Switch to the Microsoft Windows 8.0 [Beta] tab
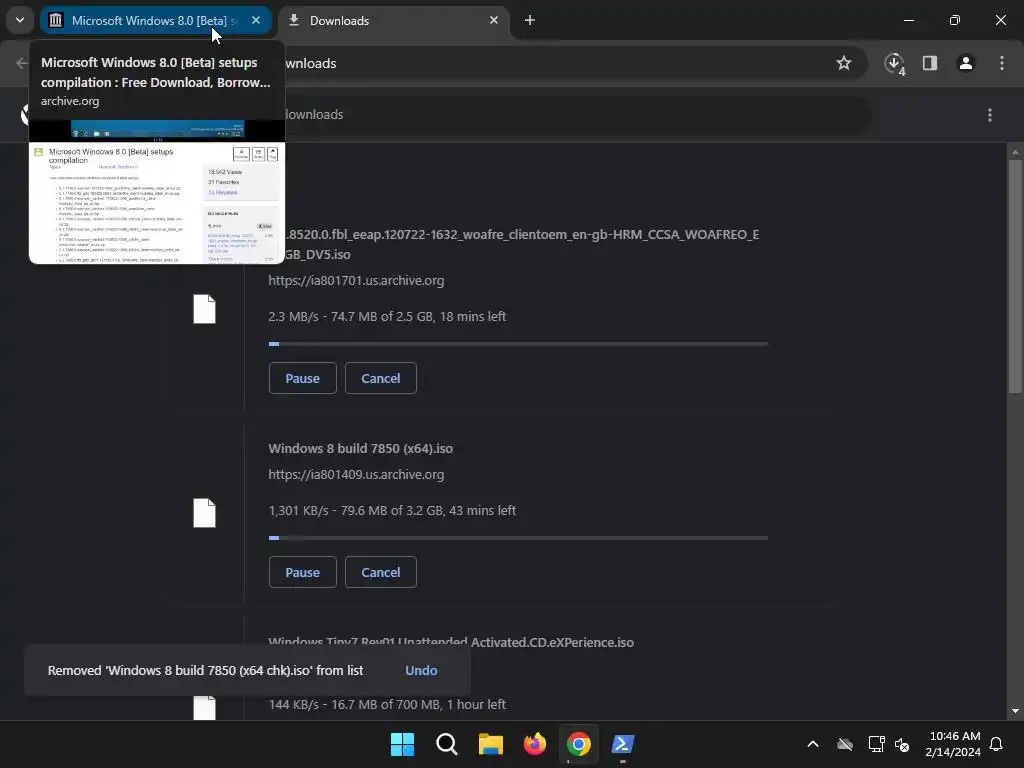1024x768 pixels. tap(155, 20)
